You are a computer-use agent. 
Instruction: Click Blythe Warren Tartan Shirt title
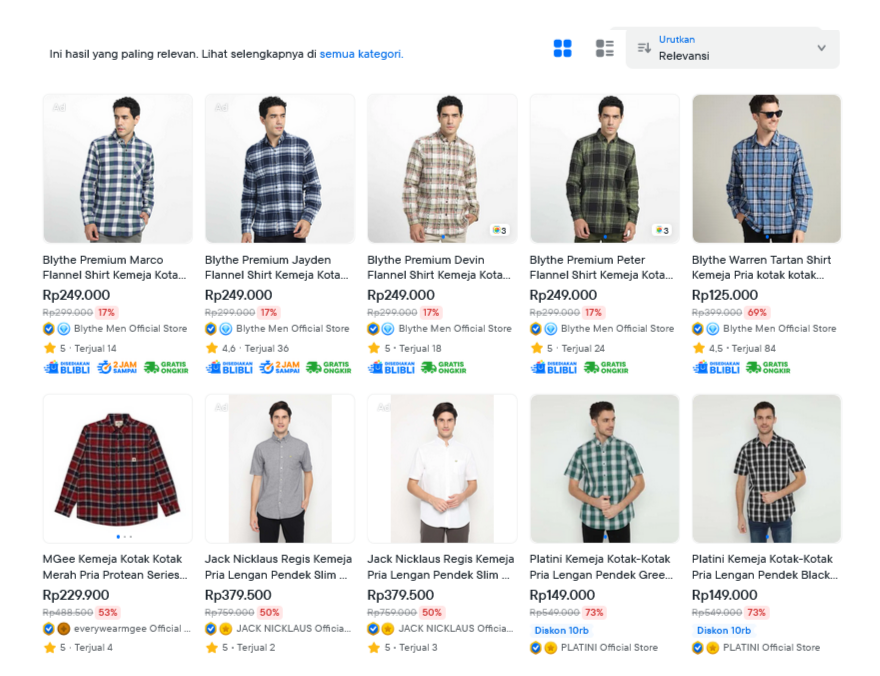(x=762, y=268)
